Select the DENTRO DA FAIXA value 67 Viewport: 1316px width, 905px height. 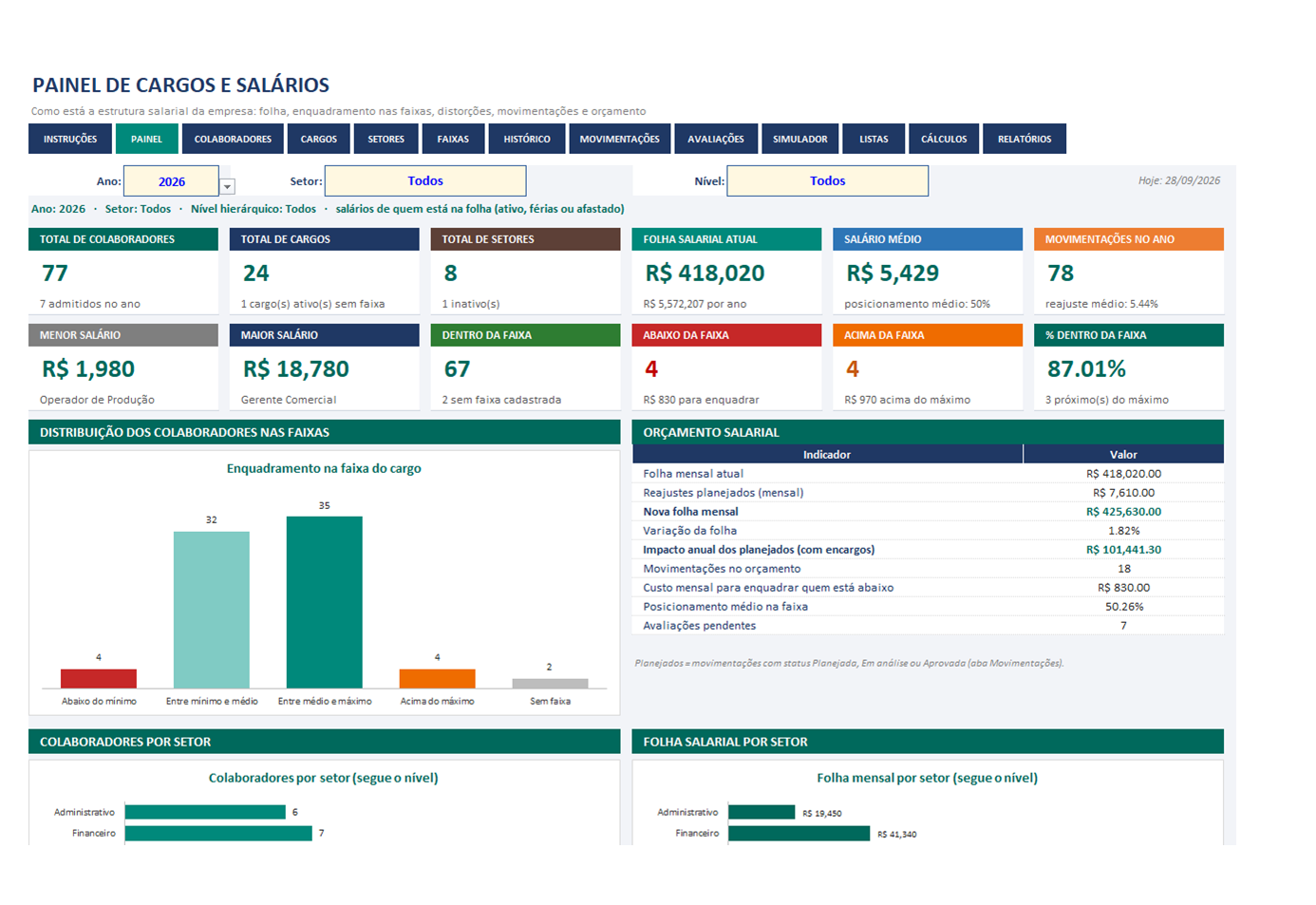click(x=457, y=369)
